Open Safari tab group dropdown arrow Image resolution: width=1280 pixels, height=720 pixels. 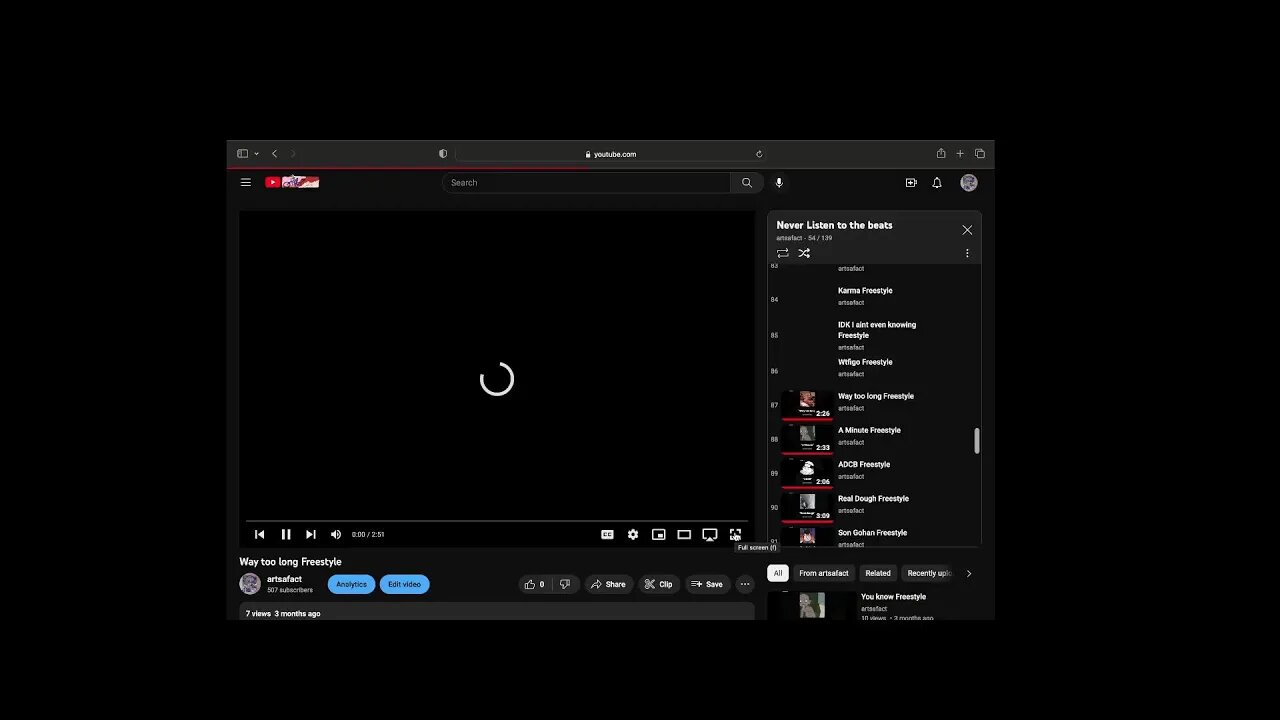[256, 154]
